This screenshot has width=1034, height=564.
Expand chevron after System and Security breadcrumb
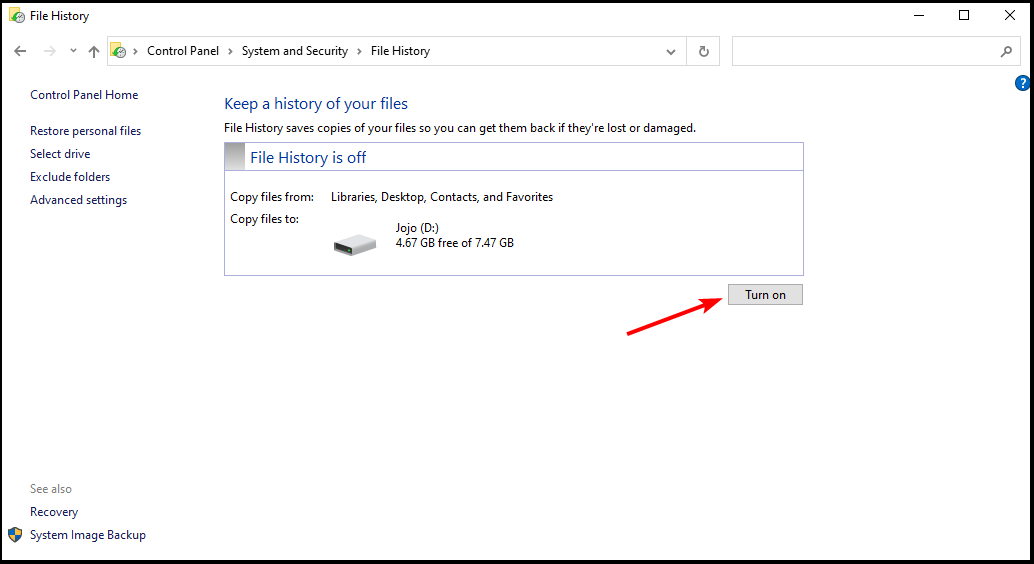pyautogui.click(x=359, y=51)
